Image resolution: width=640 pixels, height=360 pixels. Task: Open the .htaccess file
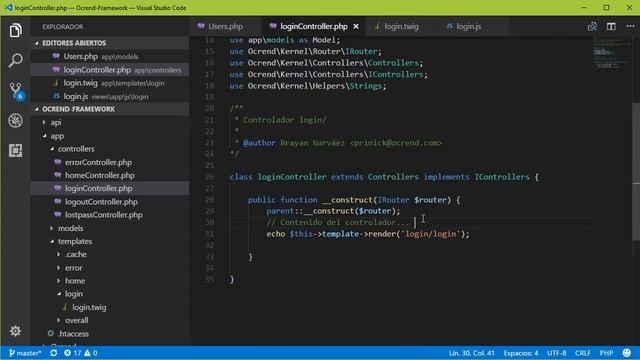coord(110,333)
